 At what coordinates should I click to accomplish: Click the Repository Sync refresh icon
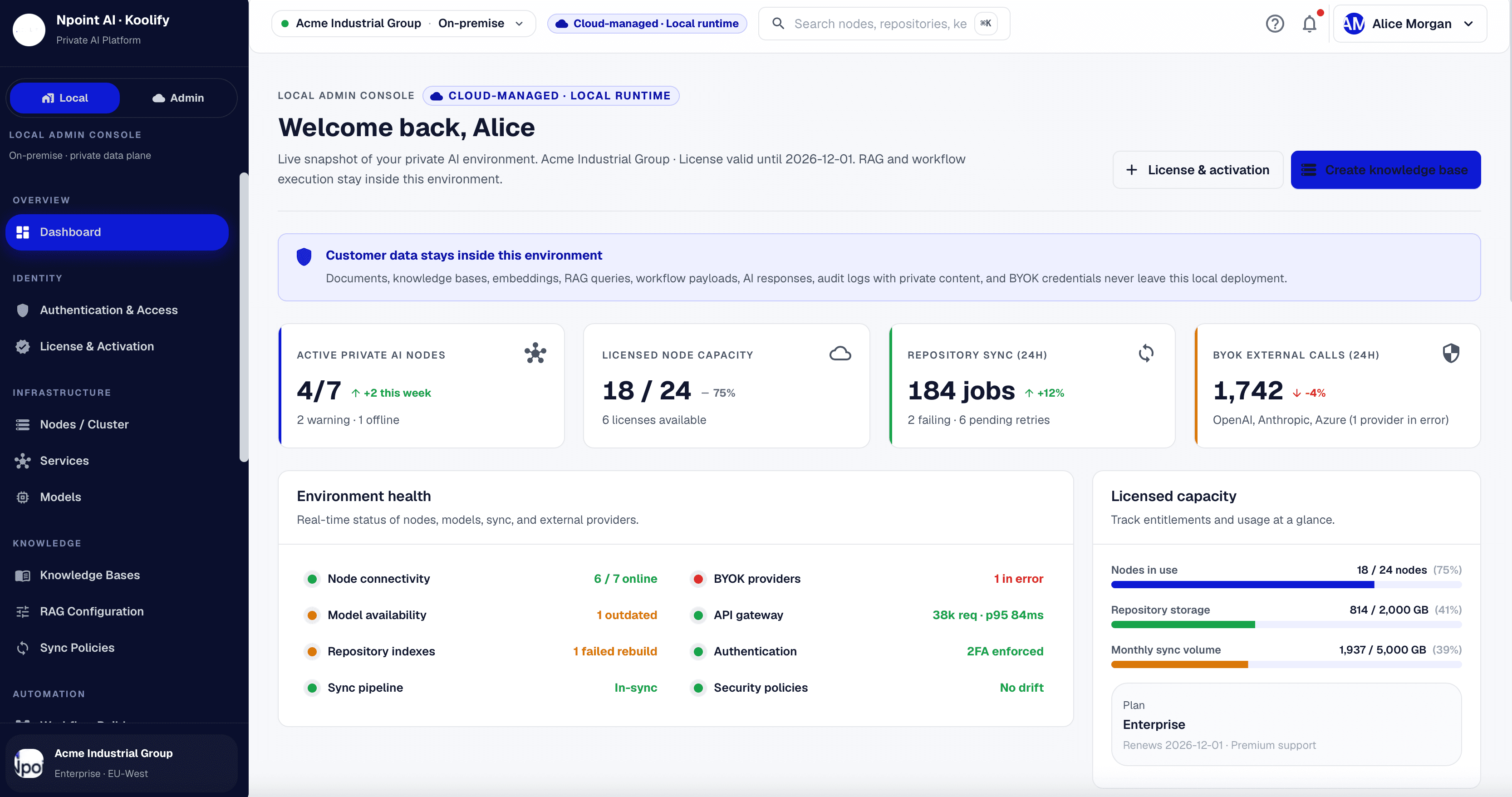click(1146, 353)
